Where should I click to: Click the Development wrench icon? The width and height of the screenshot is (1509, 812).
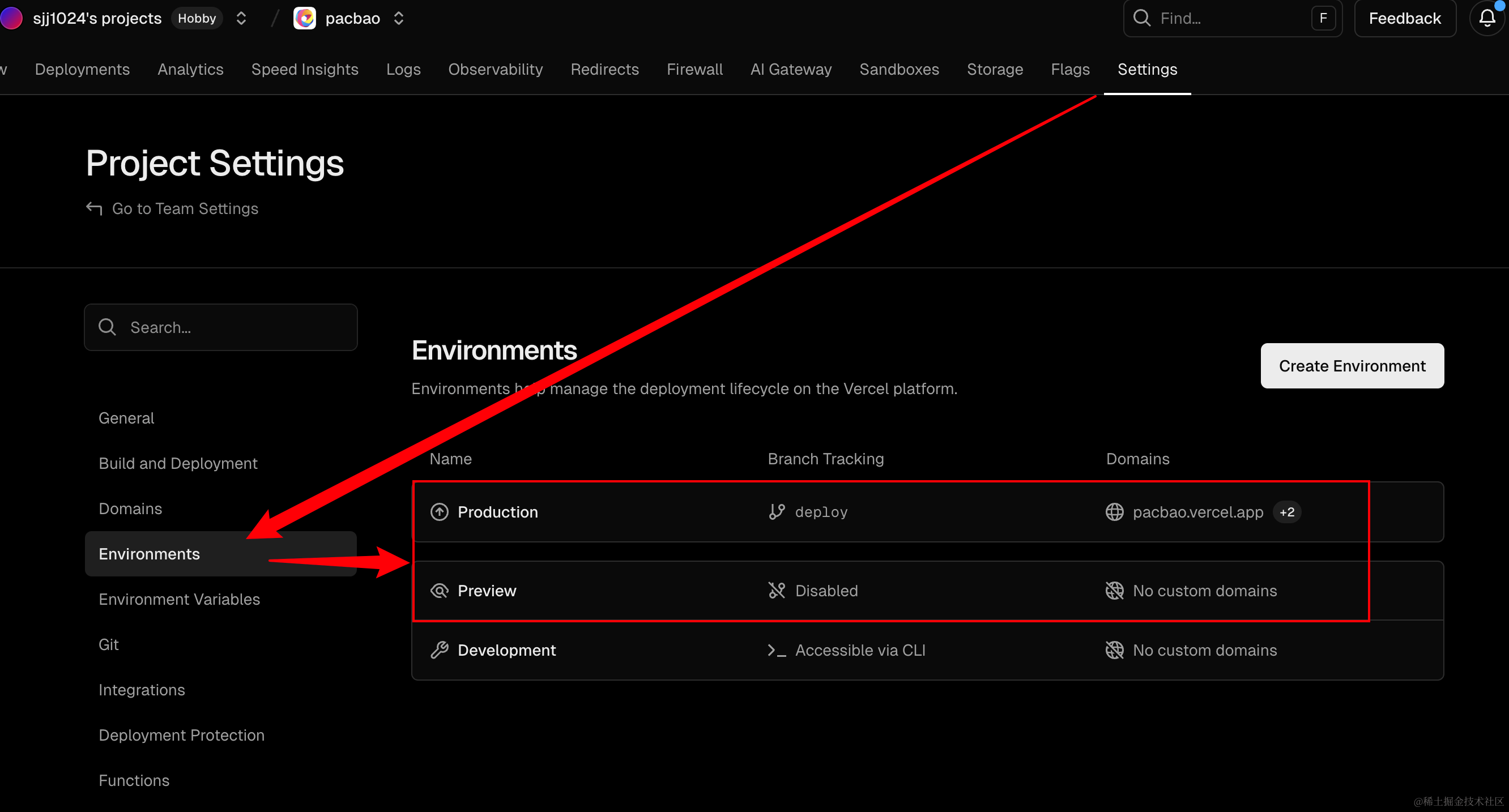click(x=440, y=650)
